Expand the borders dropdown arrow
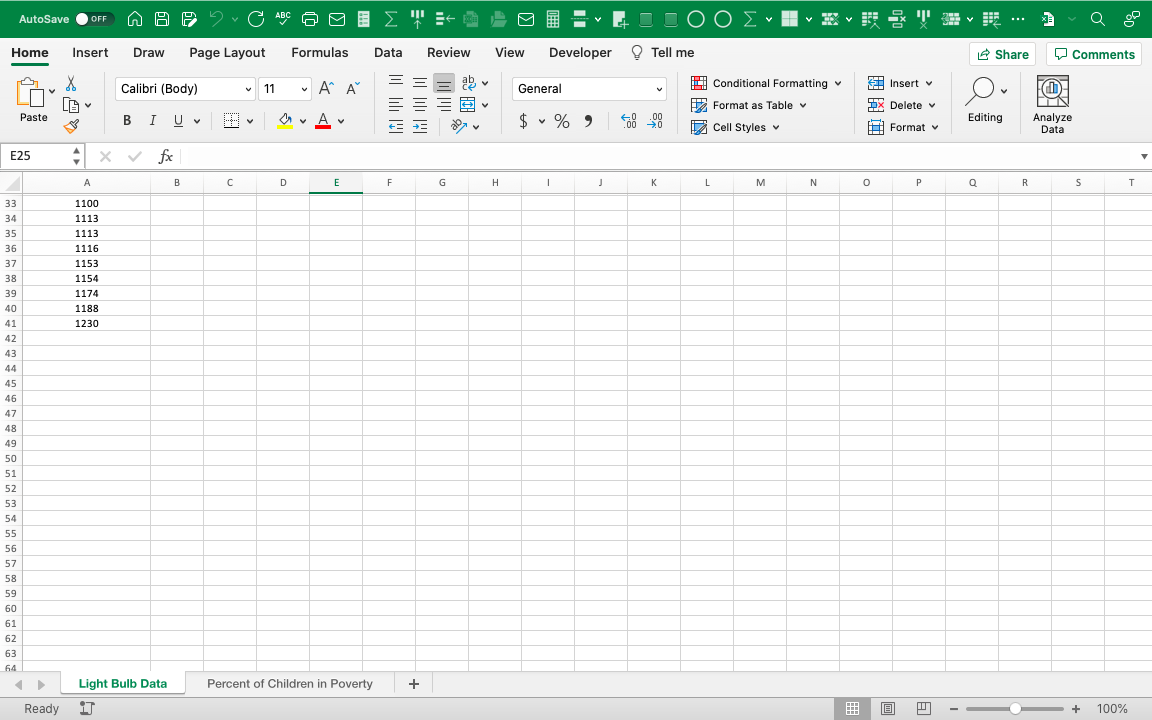Viewport: 1152px width, 720px height. [250, 121]
